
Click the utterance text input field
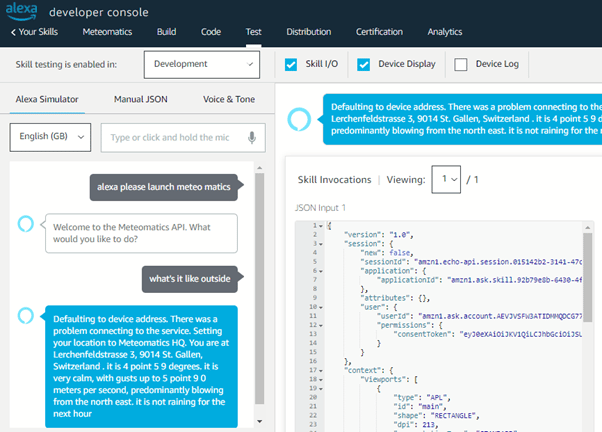click(183, 137)
